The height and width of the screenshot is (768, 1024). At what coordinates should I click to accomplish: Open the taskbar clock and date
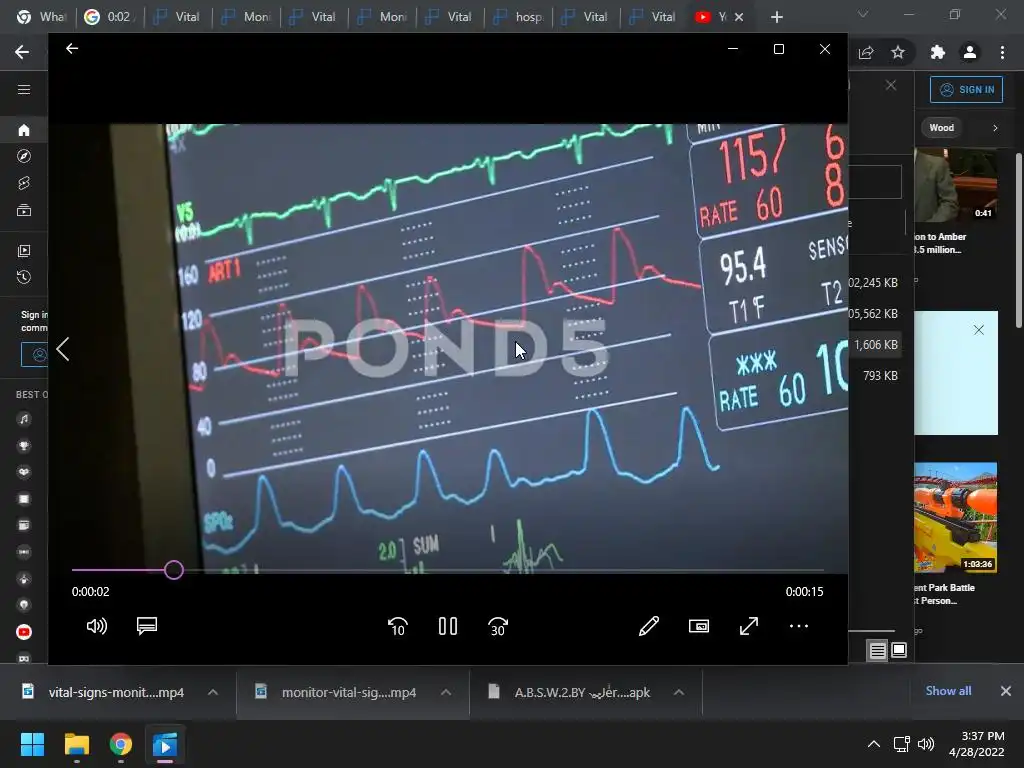[x=976, y=744]
